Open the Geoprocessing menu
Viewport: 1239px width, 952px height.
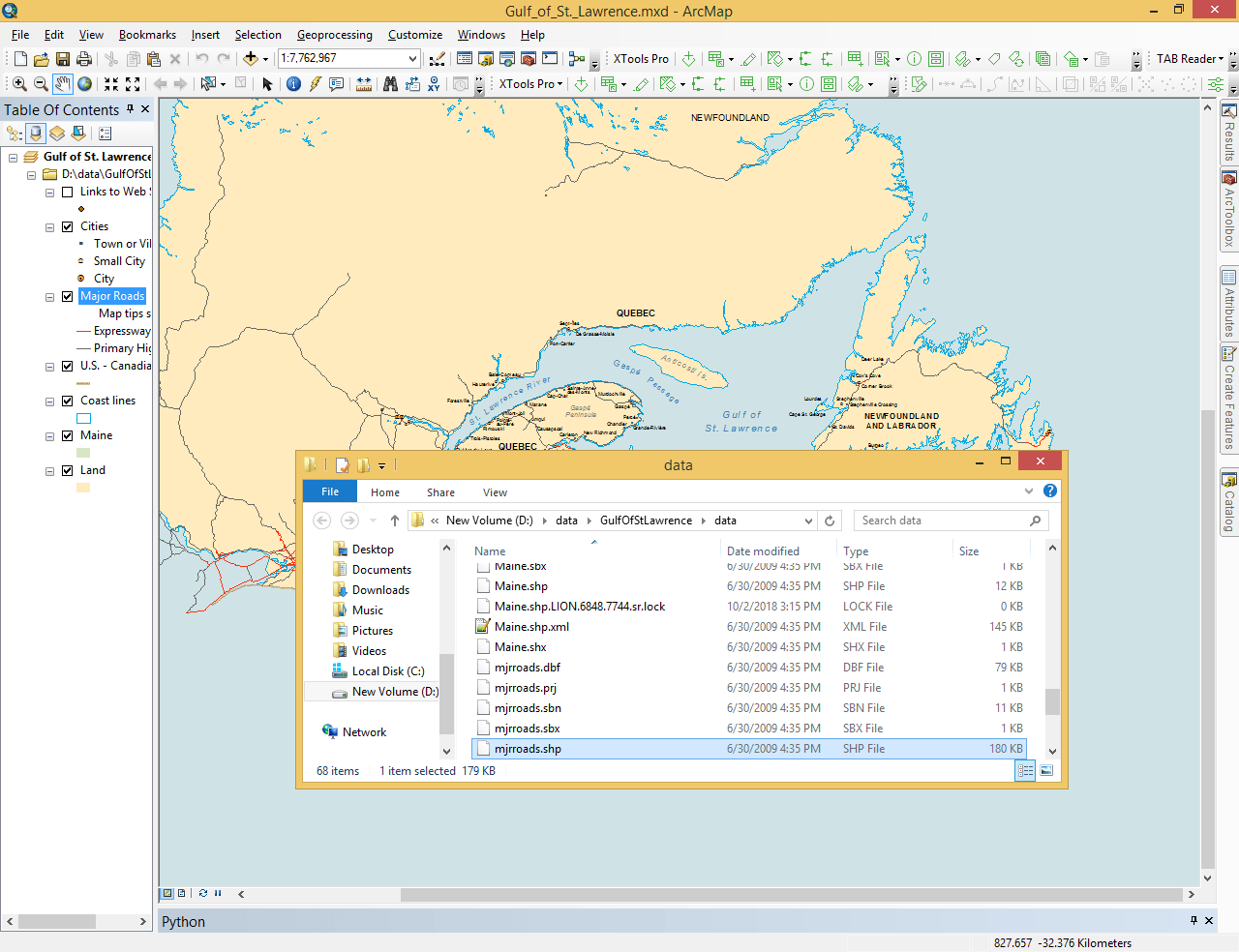tap(334, 35)
